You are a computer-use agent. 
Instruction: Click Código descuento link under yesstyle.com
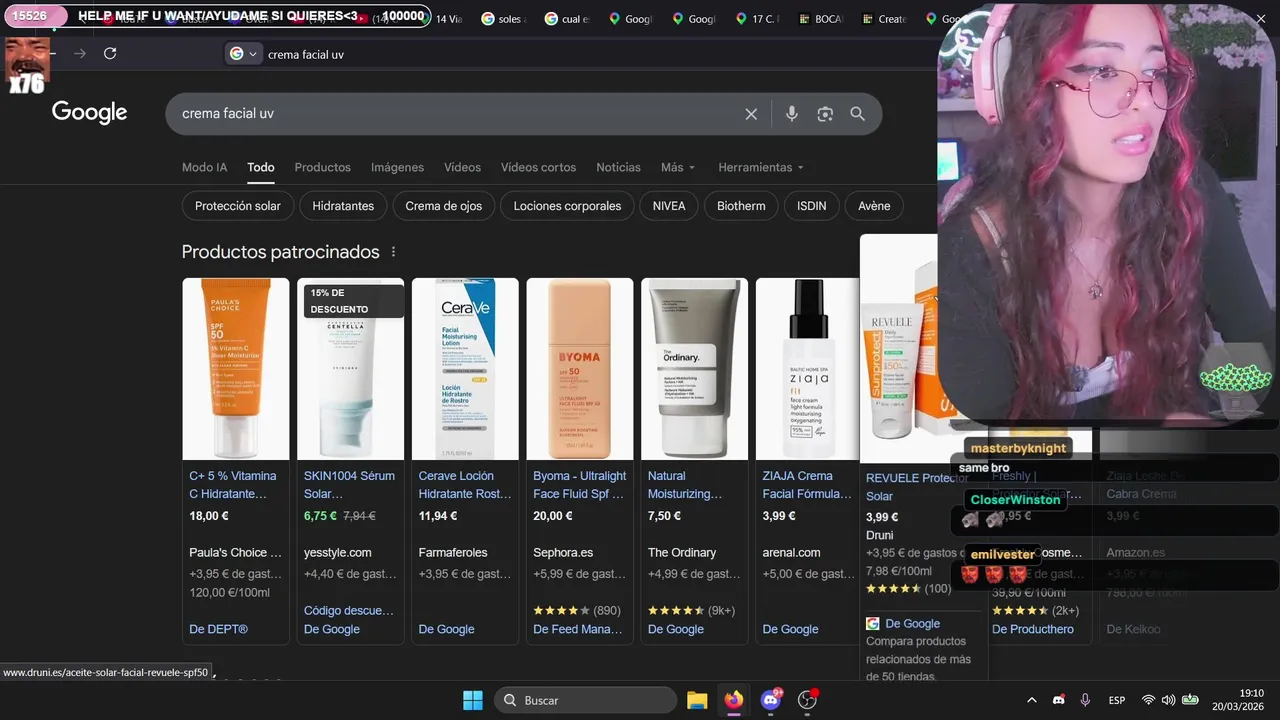pos(349,610)
